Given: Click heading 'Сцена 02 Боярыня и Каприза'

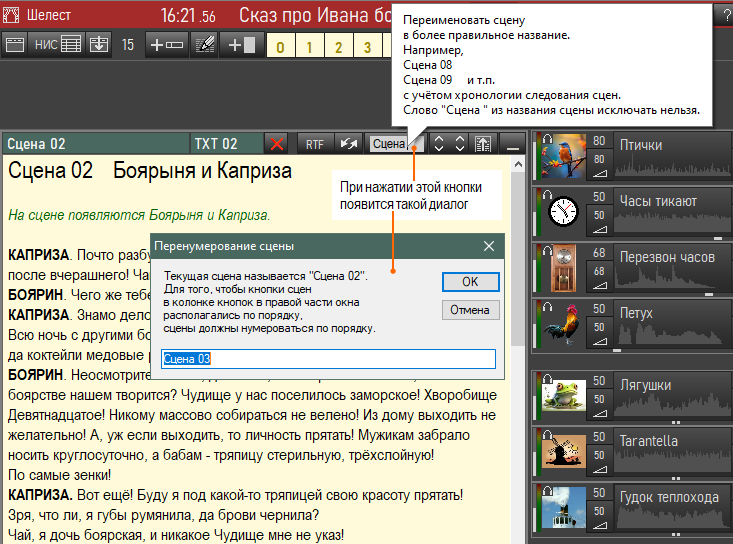Looking at the screenshot, I should tap(150, 171).
